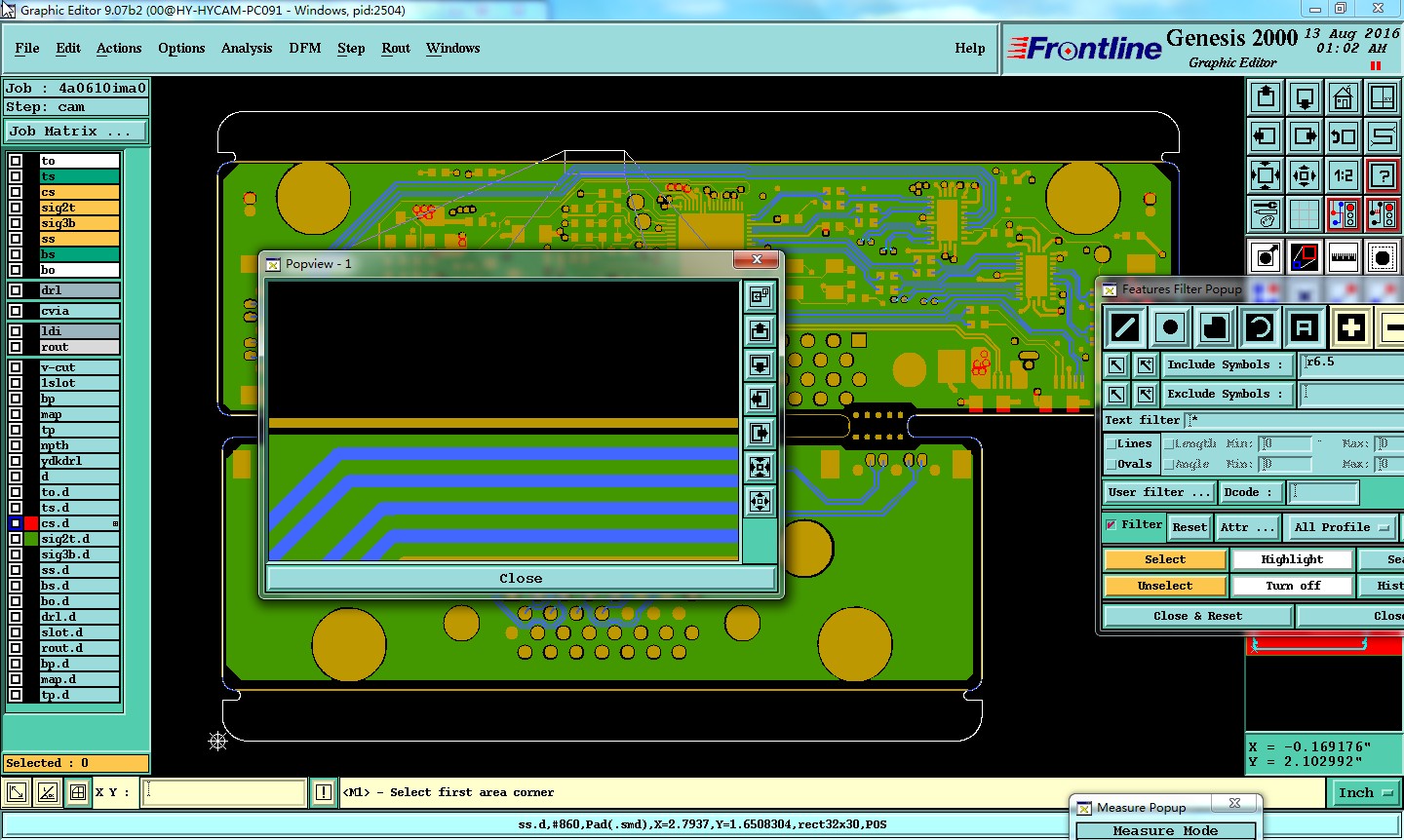This screenshot has height=840, width=1404.
Task: Click the pan left icon in Popview
Action: [x=760, y=399]
